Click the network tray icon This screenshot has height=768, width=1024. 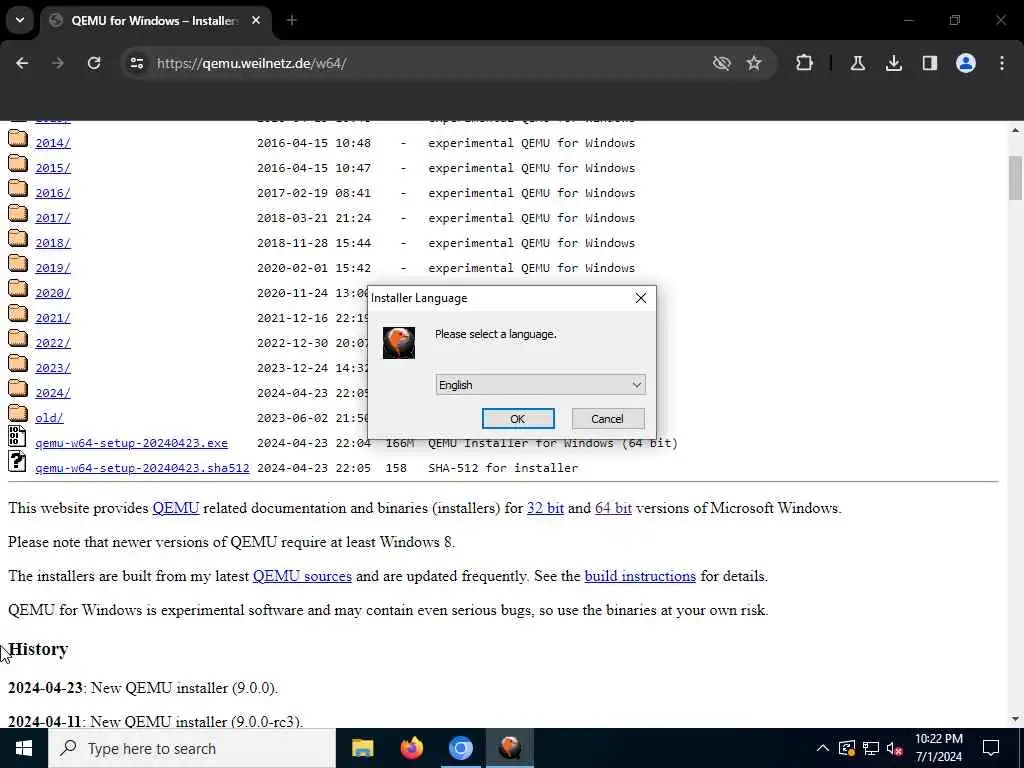(x=871, y=748)
